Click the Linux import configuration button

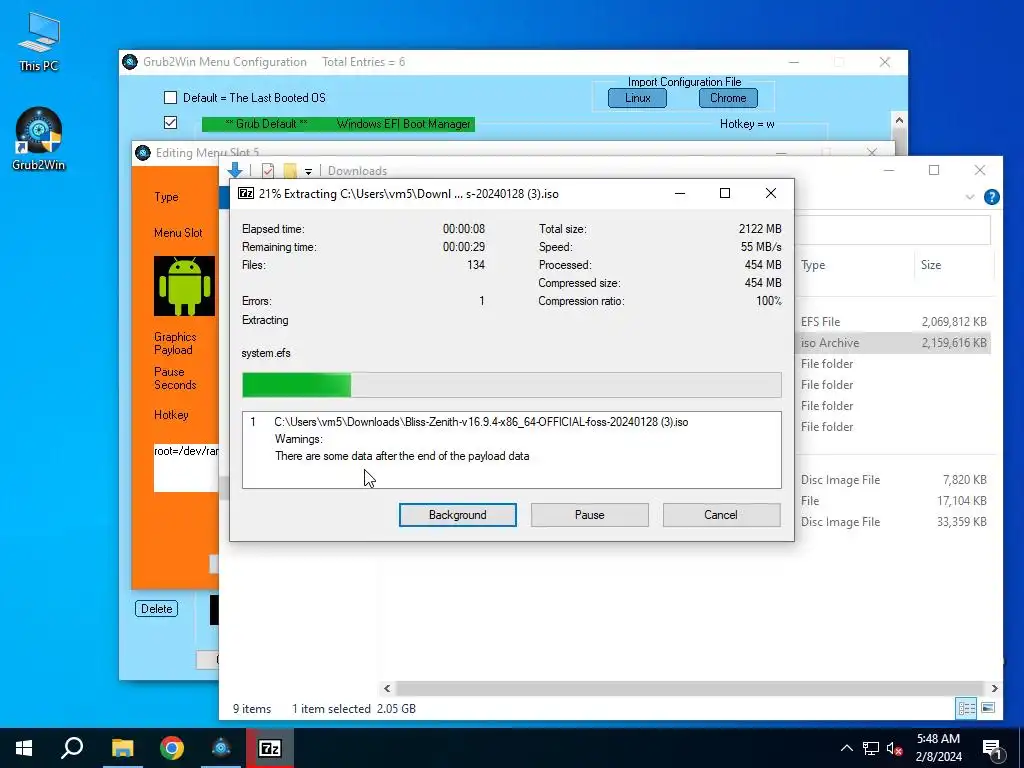tap(637, 98)
